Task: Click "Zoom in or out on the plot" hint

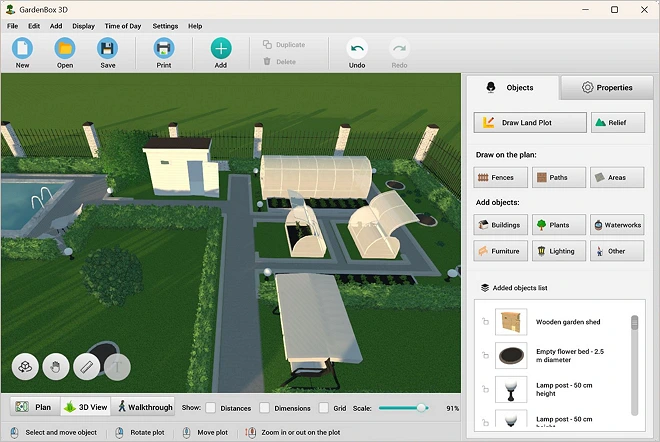Action: coord(301,432)
